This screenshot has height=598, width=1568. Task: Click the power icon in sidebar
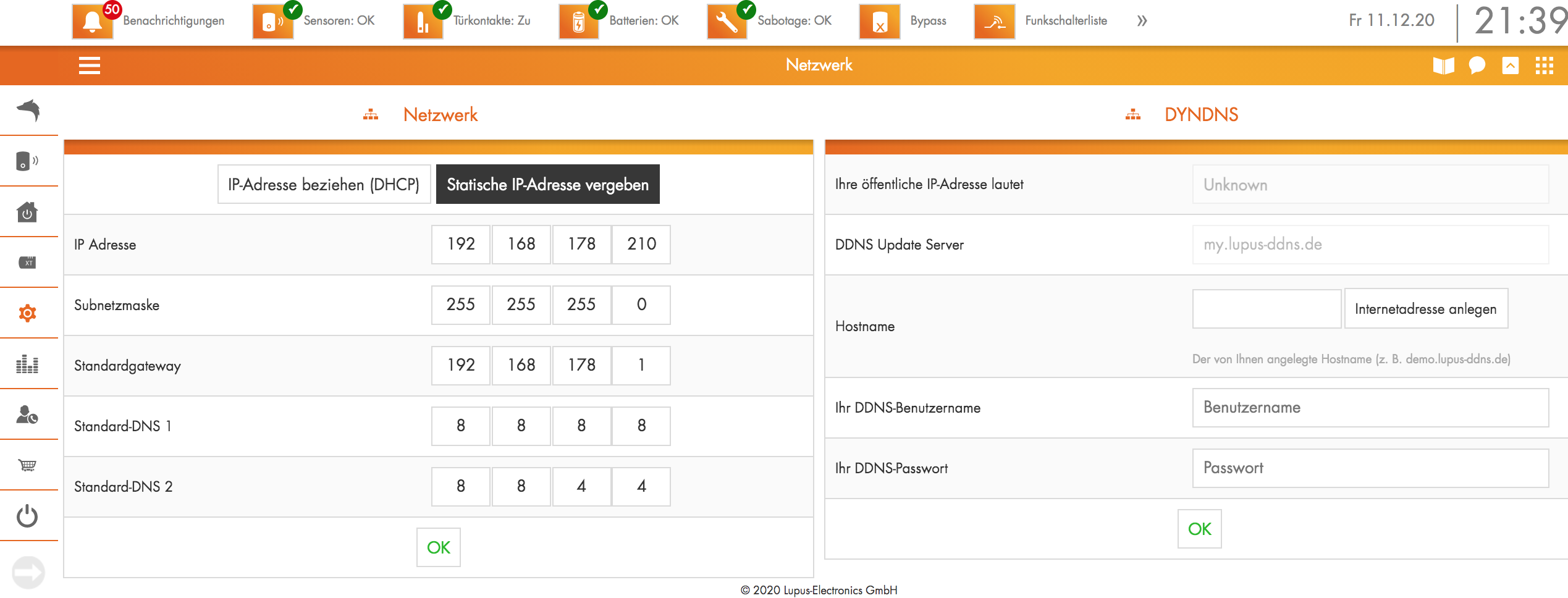coord(28,516)
